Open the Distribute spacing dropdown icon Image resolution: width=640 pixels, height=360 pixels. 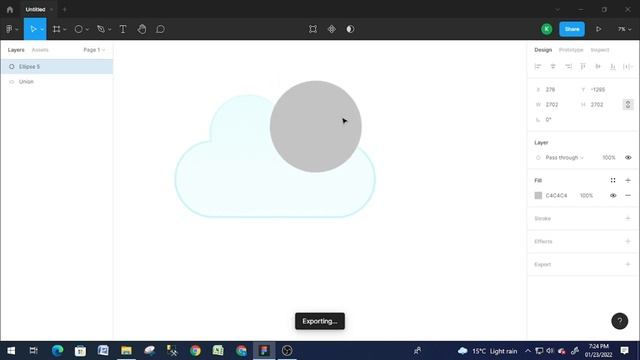(628, 67)
